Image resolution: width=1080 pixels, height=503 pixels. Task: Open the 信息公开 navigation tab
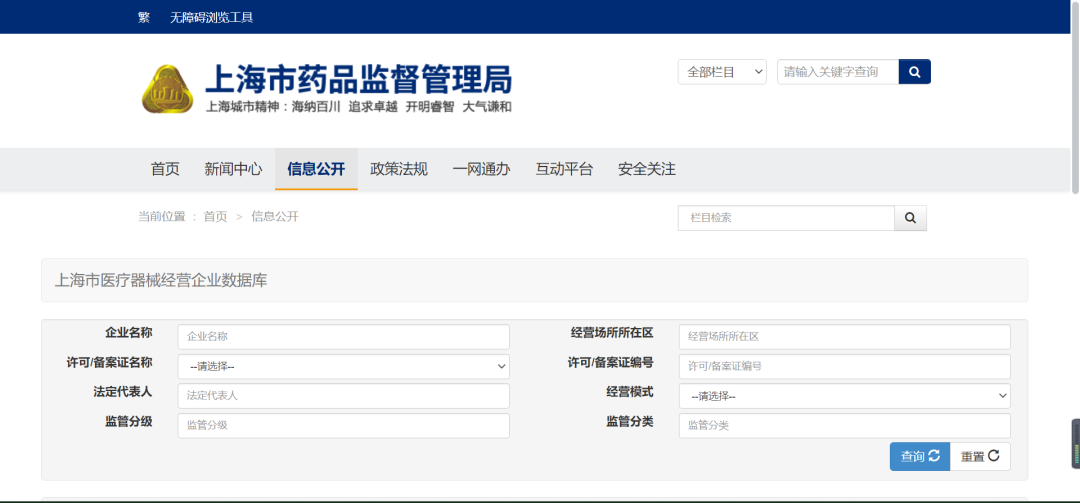(x=316, y=169)
